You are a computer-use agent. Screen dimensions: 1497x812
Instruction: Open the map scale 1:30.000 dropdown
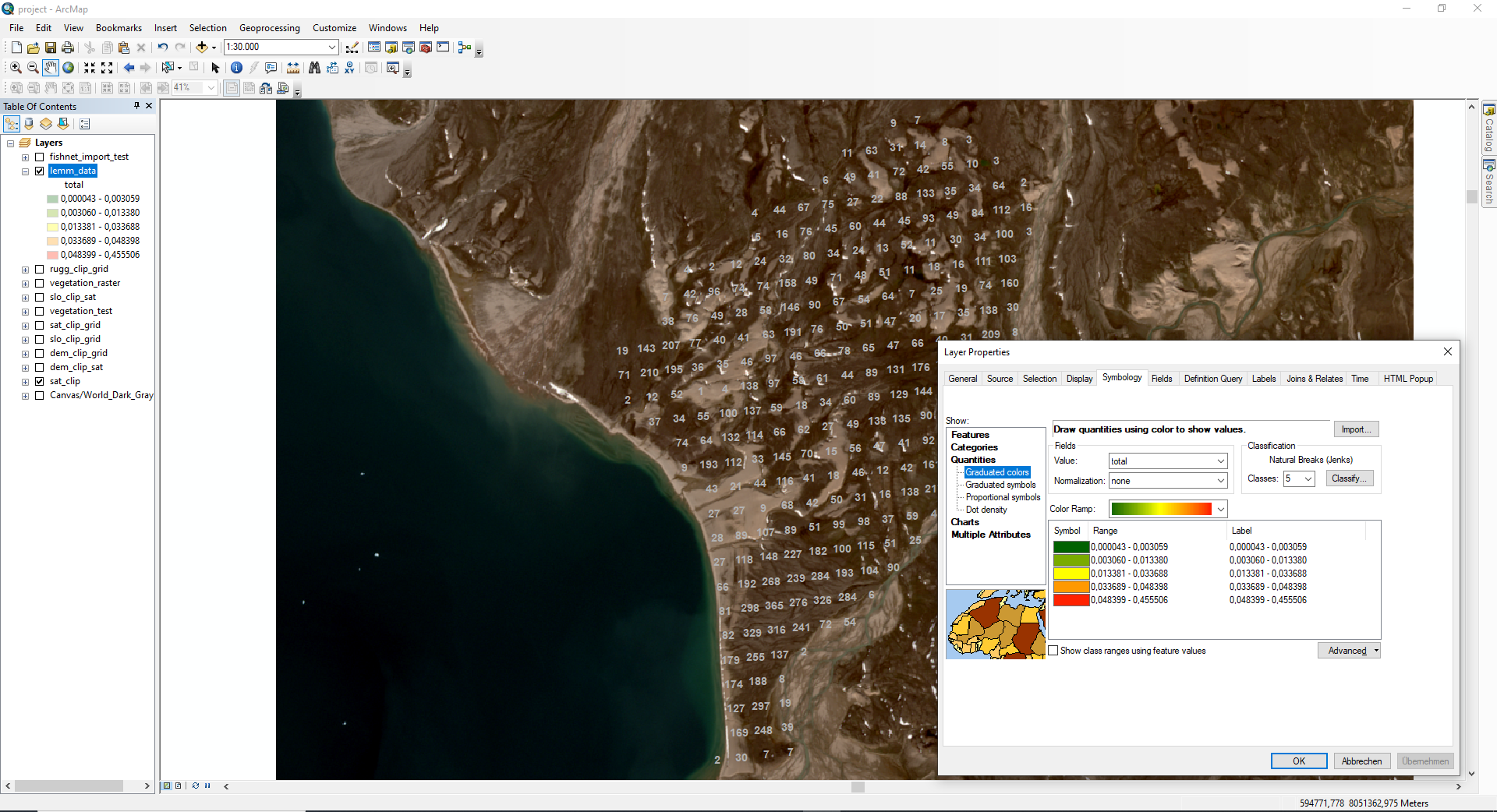(331, 47)
